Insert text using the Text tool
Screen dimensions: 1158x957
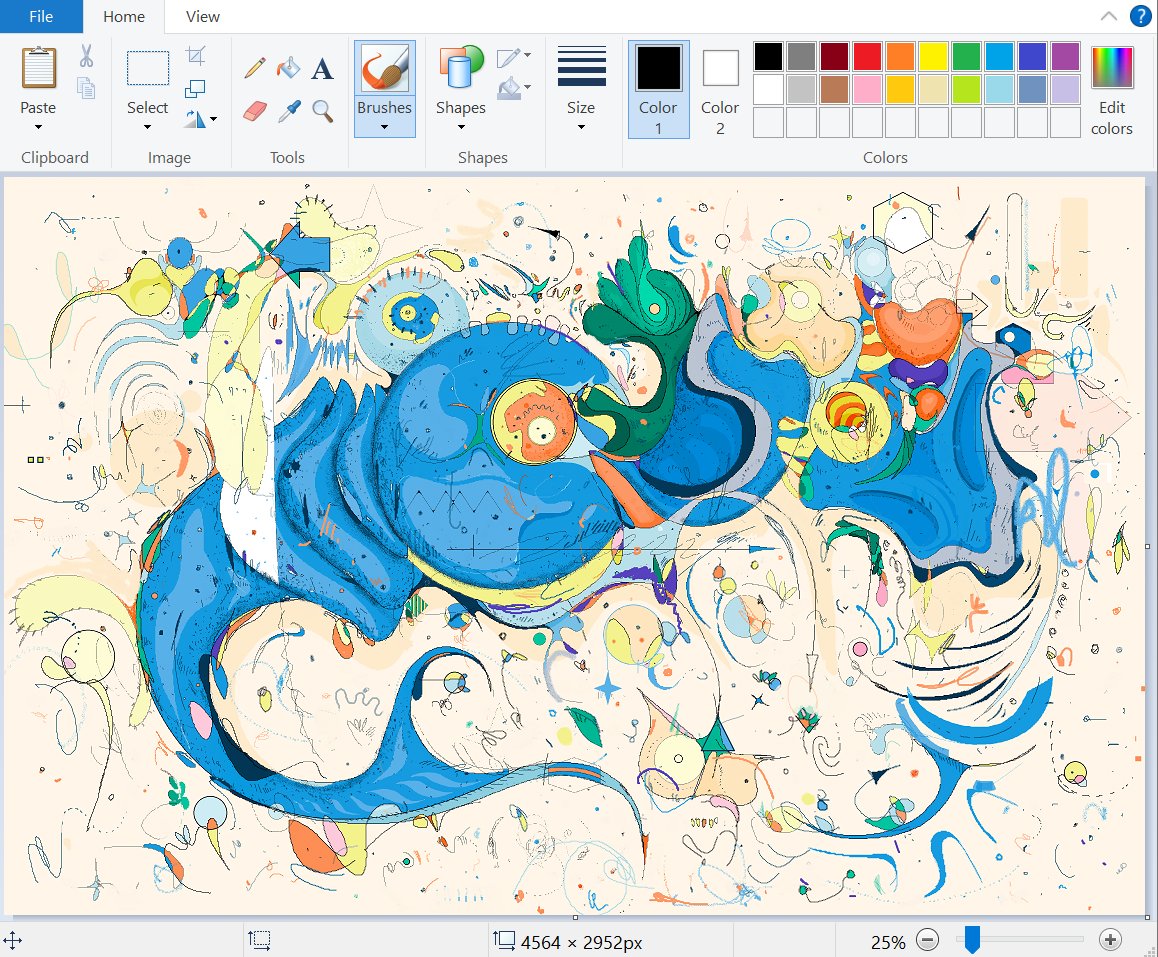pyautogui.click(x=321, y=68)
